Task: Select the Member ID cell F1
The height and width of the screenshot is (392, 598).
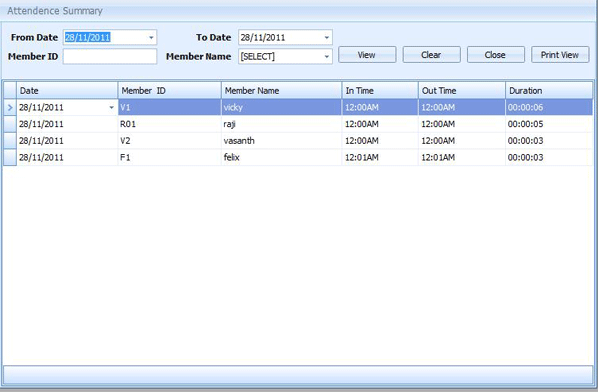Action: coord(169,157)
